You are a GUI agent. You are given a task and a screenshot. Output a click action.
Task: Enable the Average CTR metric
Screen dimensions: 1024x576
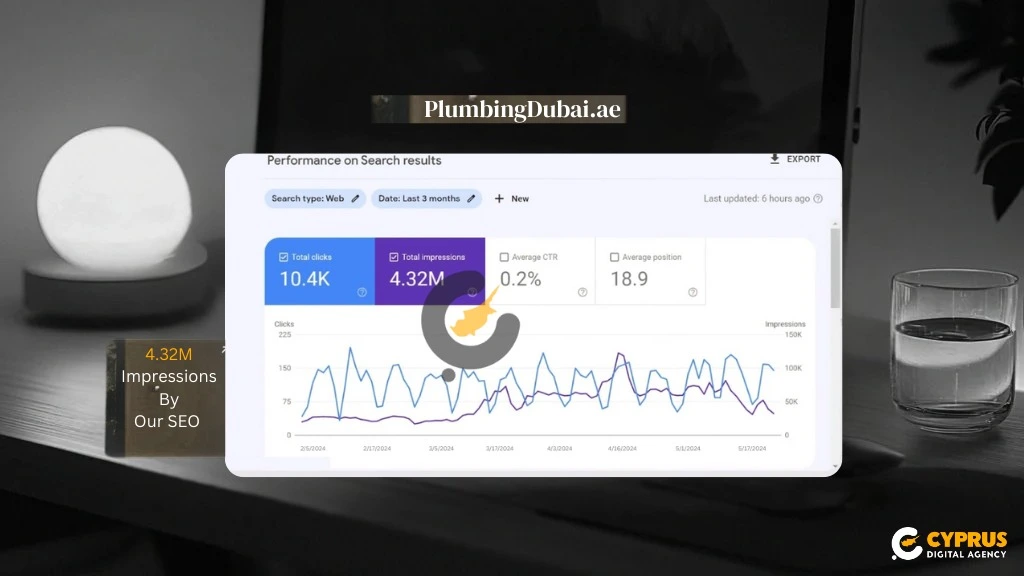[505, 256]
